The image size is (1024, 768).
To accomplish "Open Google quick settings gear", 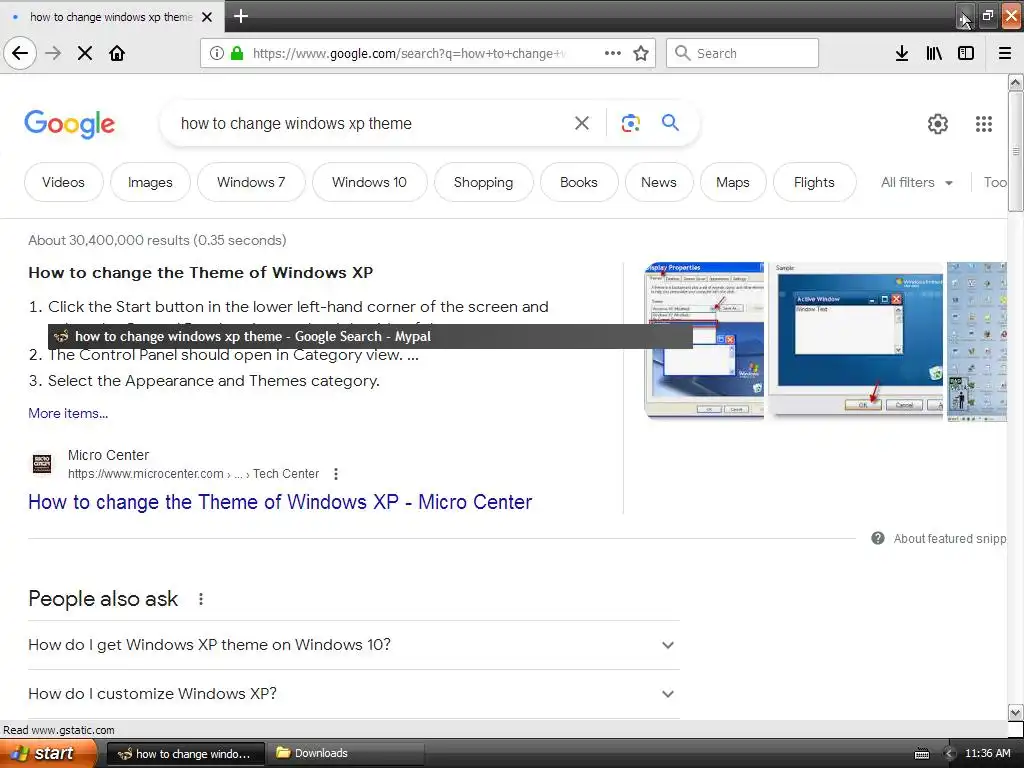I will [x=938, y=123].
